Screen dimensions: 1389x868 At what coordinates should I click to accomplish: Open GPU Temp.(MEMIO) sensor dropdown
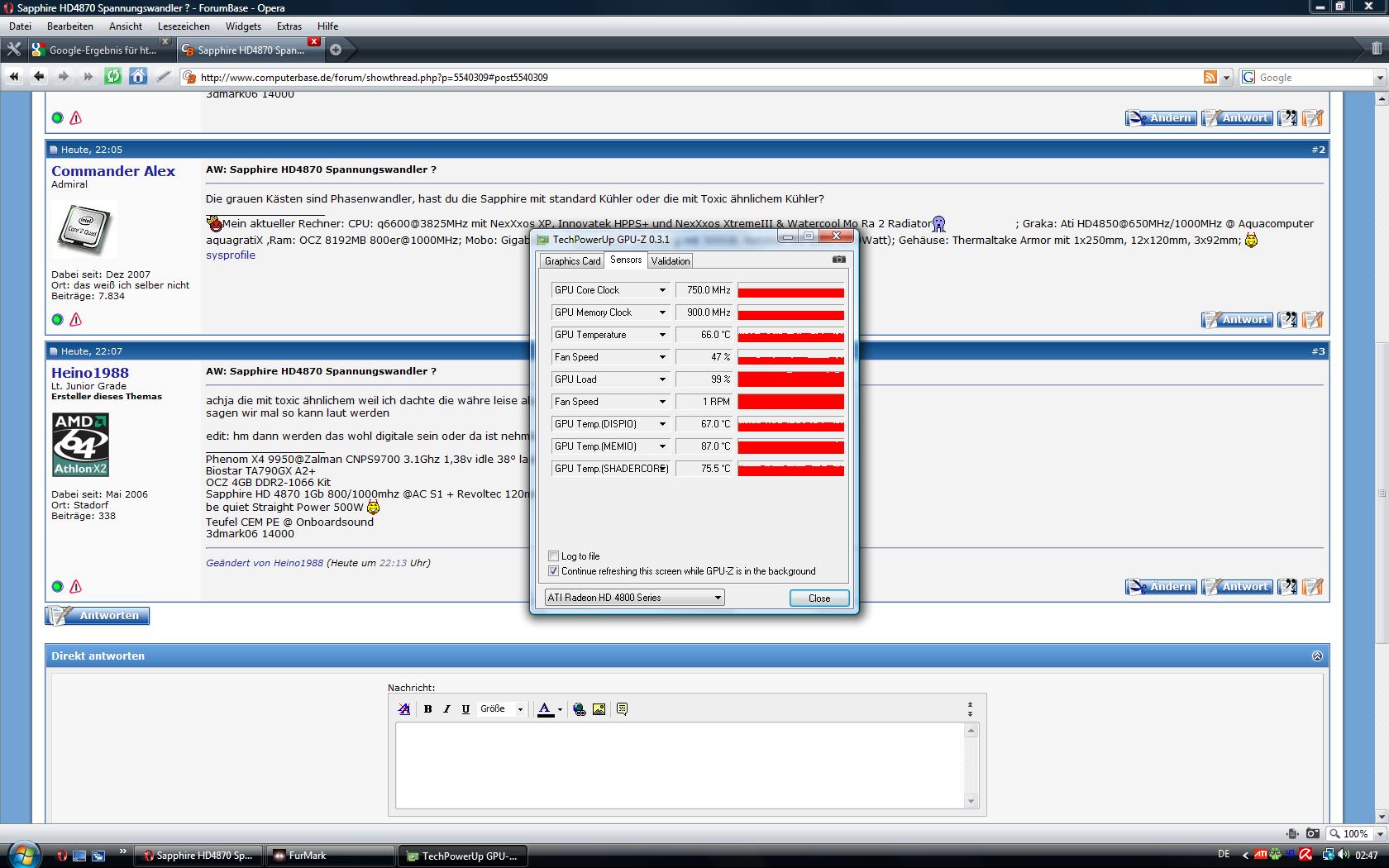(662, 446)
